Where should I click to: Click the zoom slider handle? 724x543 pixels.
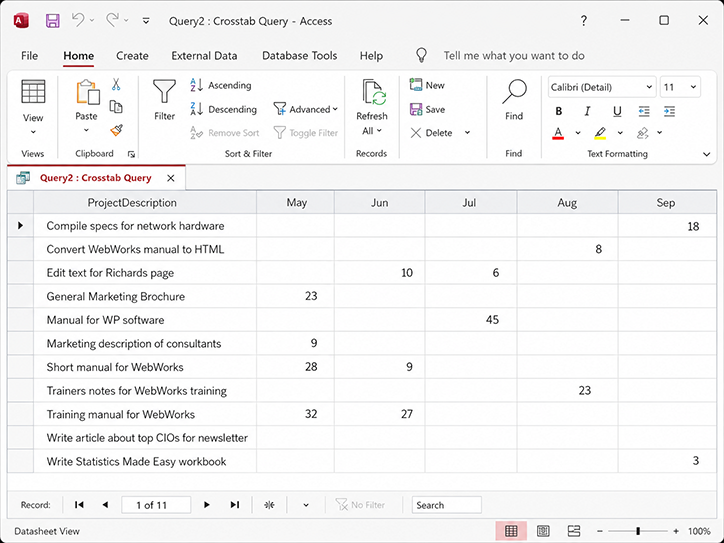pyautogui.click(x=638, y=531)
